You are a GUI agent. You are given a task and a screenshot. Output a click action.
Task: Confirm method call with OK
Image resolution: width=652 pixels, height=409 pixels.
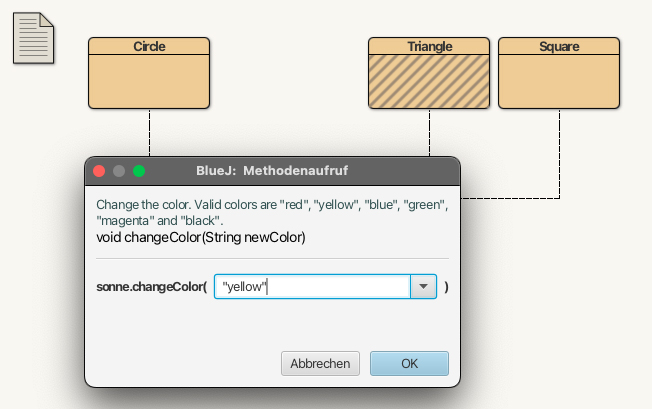(x=409, y=363)
